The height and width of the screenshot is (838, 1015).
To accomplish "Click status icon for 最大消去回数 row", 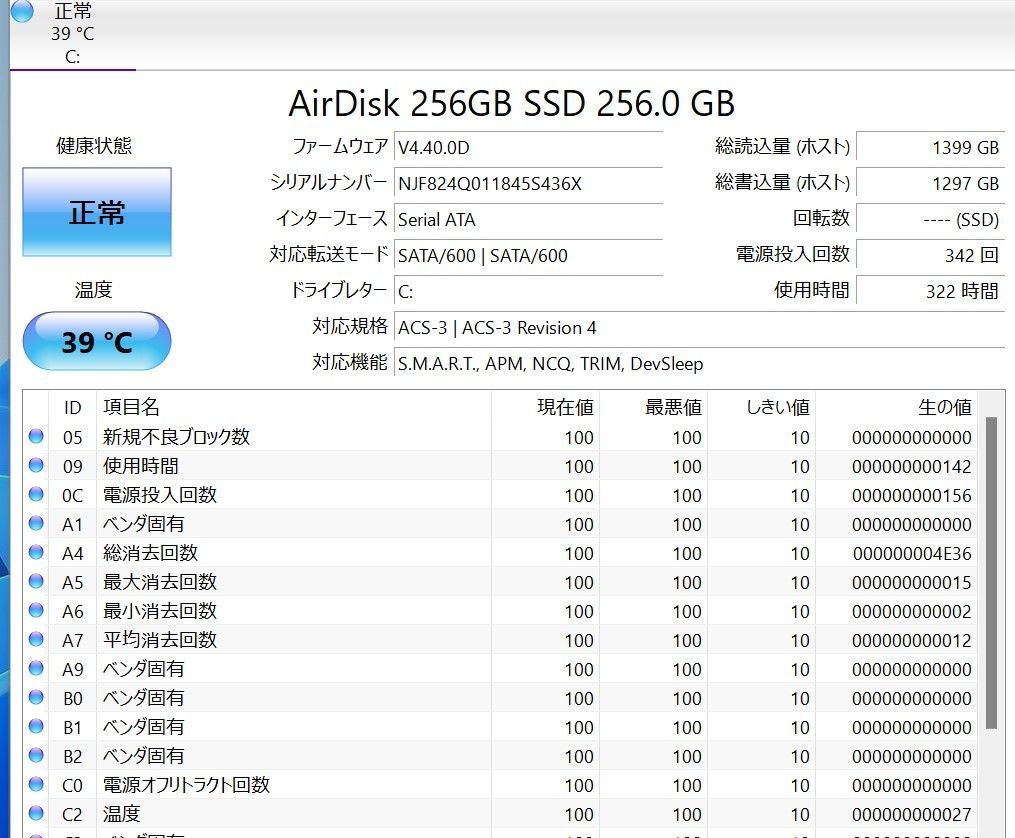I will pyautogui.click(x=37, y=581).
